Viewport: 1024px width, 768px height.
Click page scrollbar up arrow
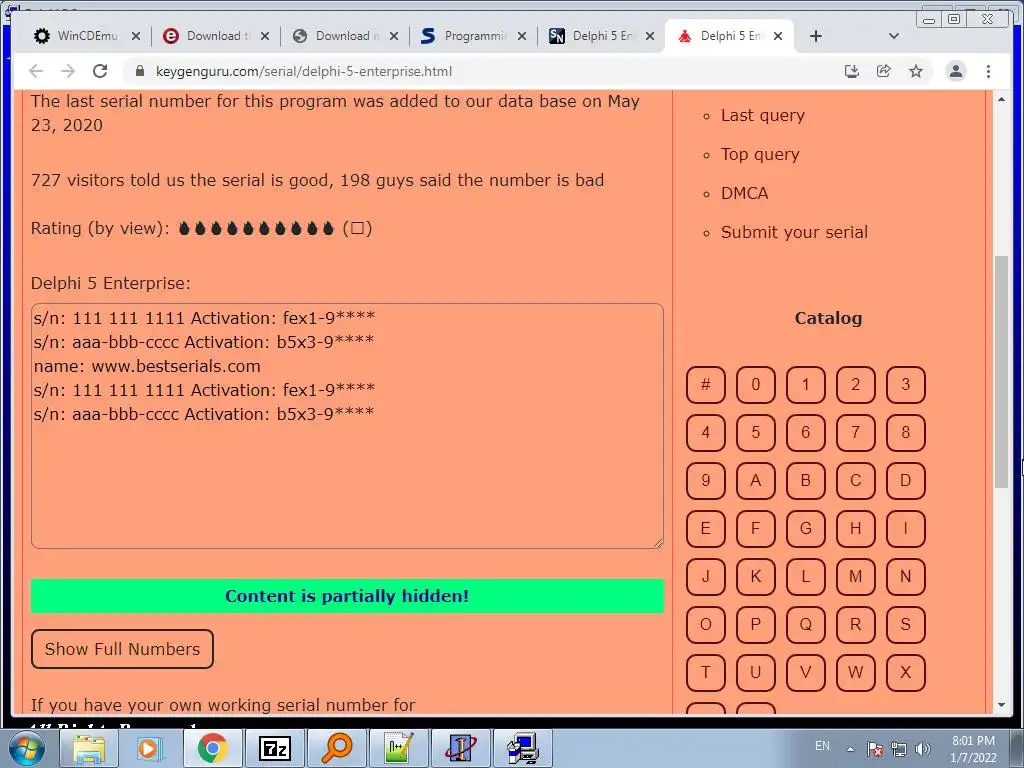pos(1002,99)
